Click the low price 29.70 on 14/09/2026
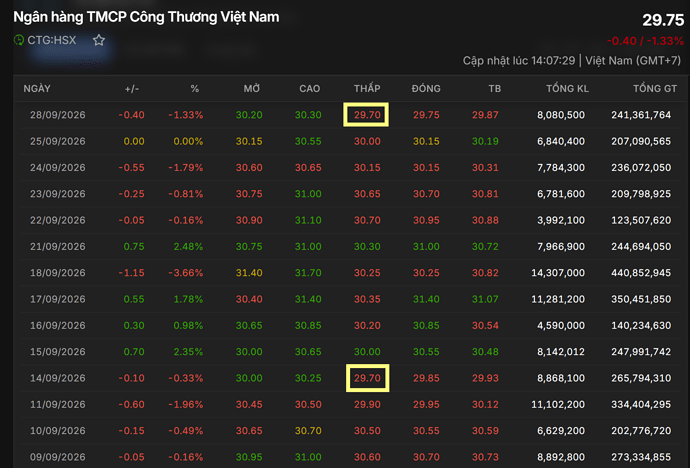The image size is (690, 468). point(367,378)
